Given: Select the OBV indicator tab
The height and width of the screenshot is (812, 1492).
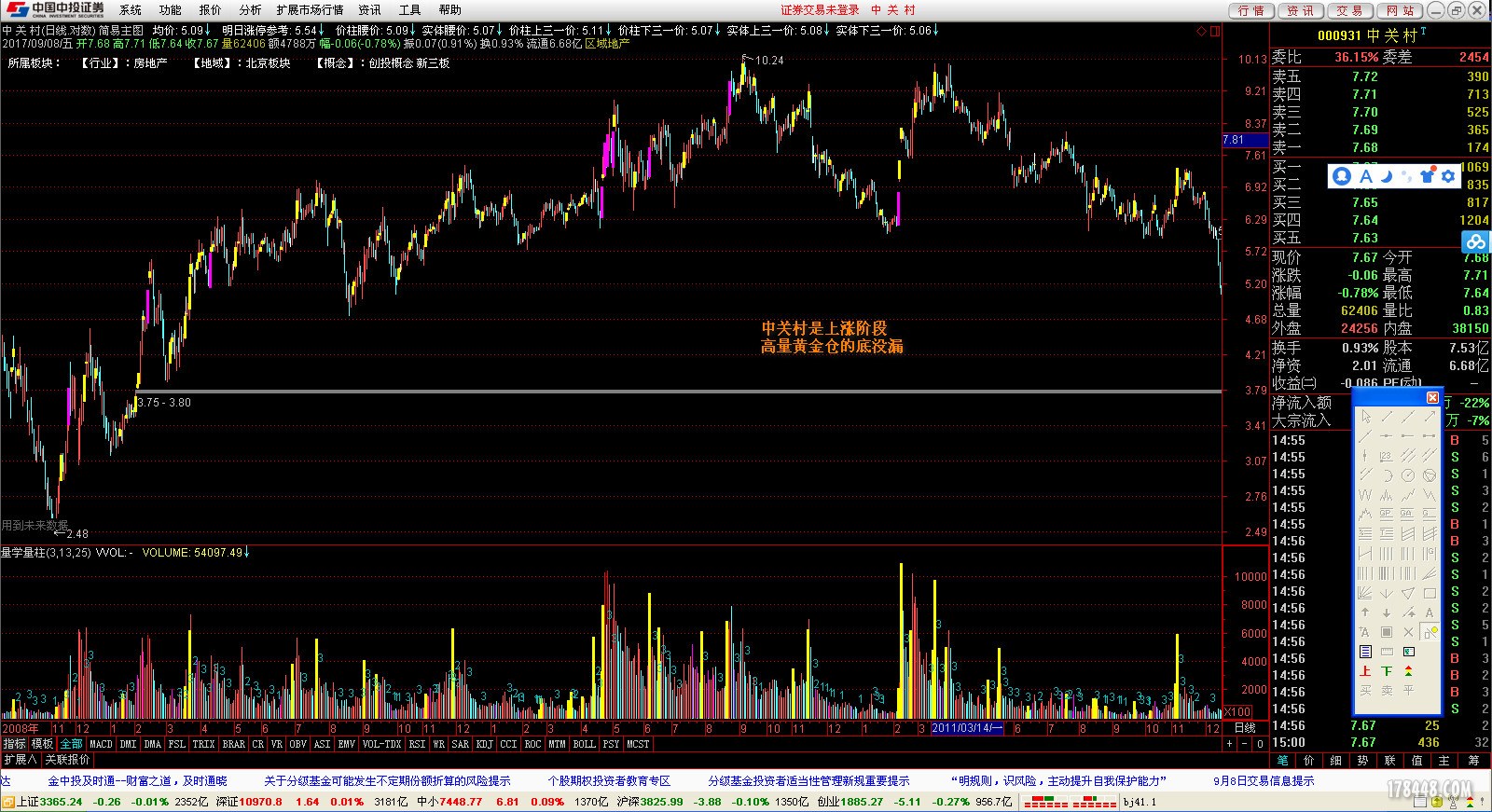Looking at the screenshot, I should (297, 744).
